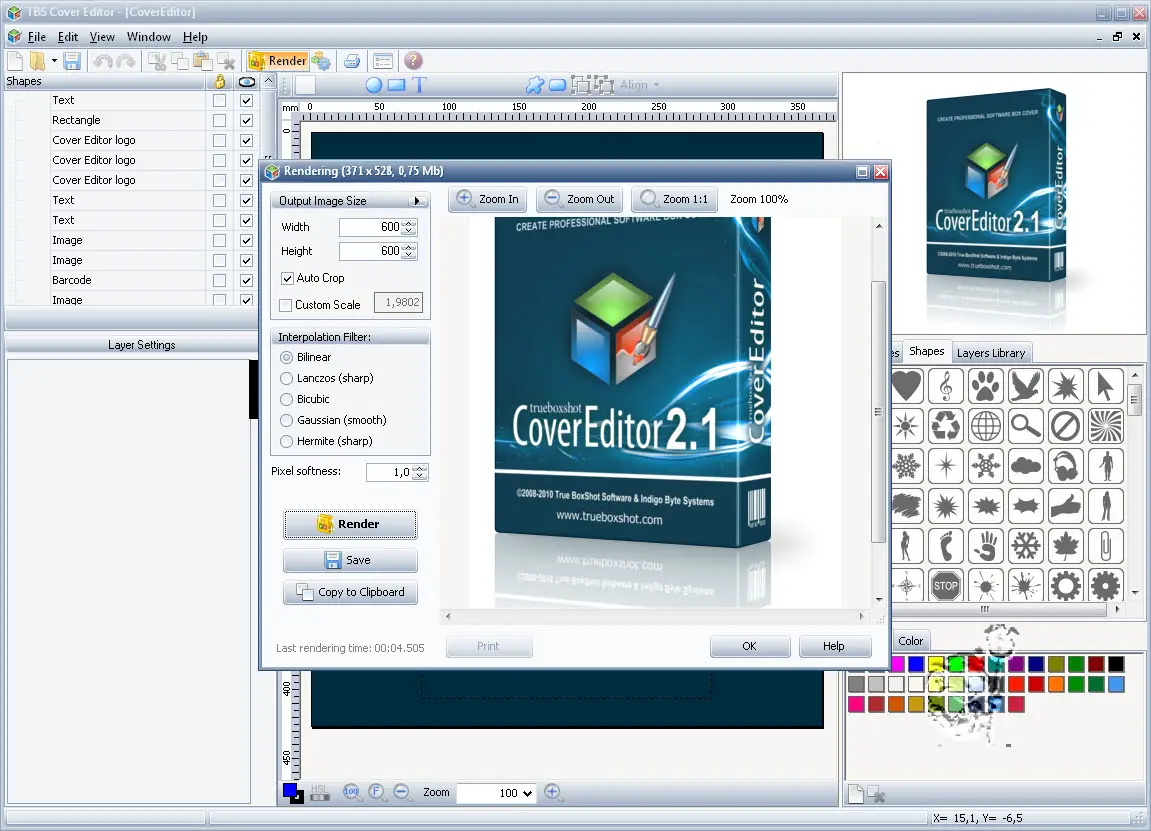Image resolution: width=1151 pixels, height=831 pixels.
Task: Select the Bilinear interpolation filter
Action: [286, 358]
